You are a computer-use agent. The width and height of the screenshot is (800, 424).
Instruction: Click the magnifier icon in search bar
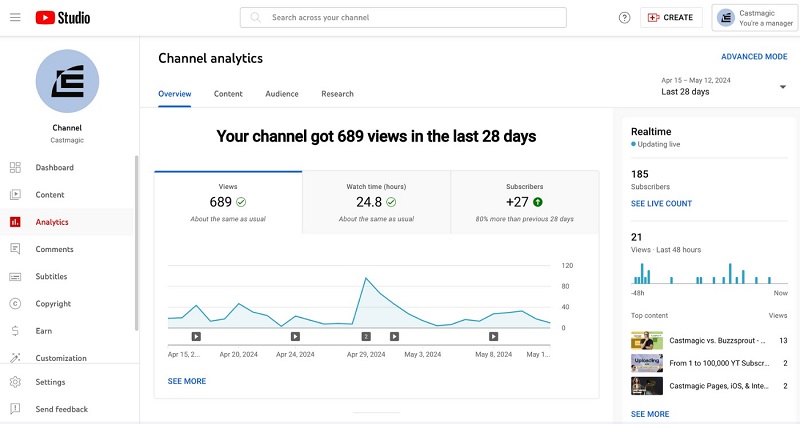tap(256, 17)
